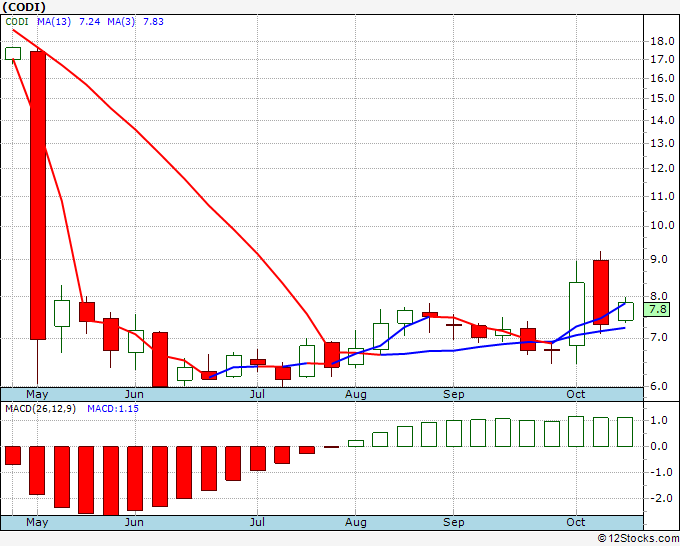Click the red June candlestick reaching 6.0
The width and height of the screenshot is (680, 546).
(x=160, y=360)
